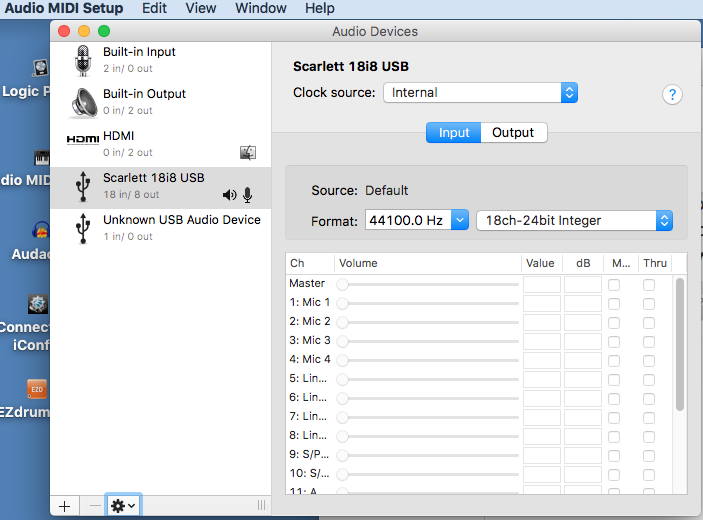The height and width of the screenshot is (520, 703).
Task: Click the HDMI logo icon
Action: [83, 139]
